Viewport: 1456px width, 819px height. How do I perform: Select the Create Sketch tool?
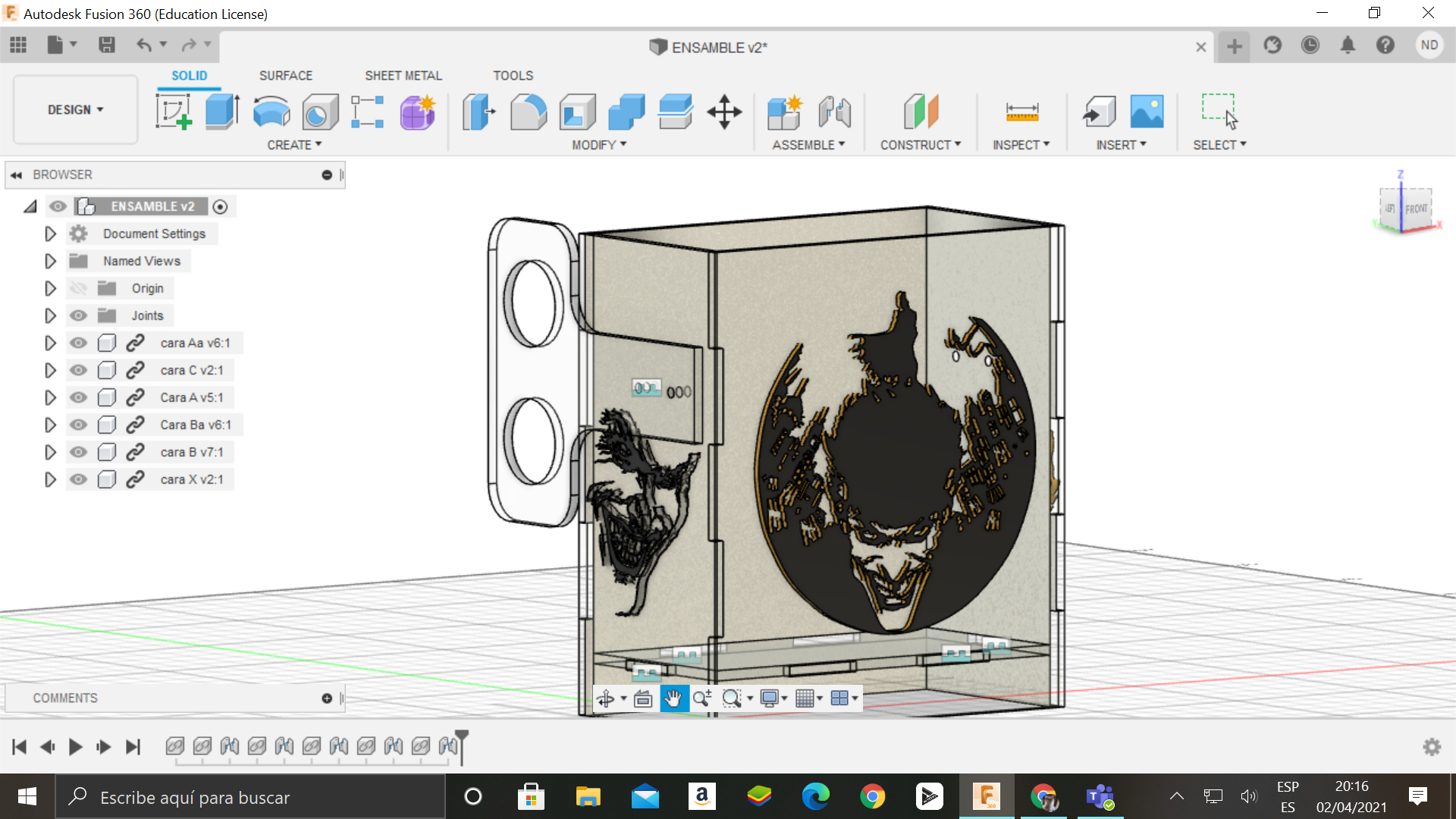pyautogui.click(x=174, y=111)
